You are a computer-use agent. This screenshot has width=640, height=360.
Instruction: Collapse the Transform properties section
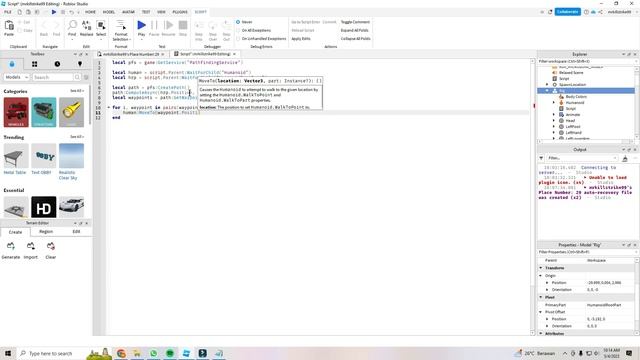point(541,268)
